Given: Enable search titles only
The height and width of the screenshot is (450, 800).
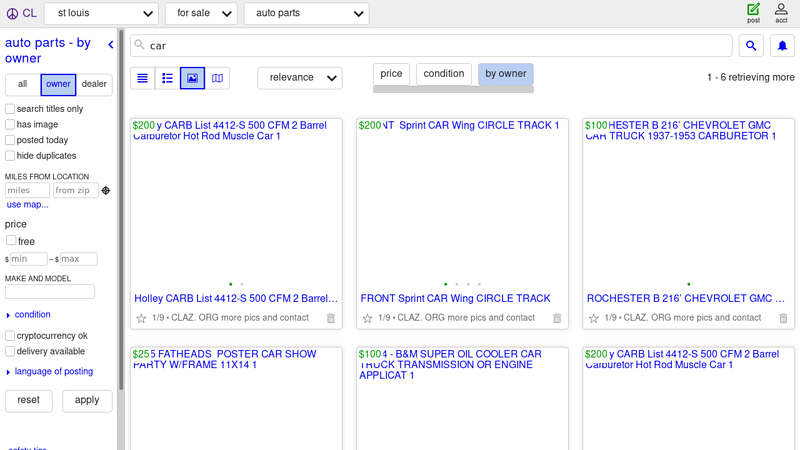Looking at the screenshot, I should [x=10, y=109].
